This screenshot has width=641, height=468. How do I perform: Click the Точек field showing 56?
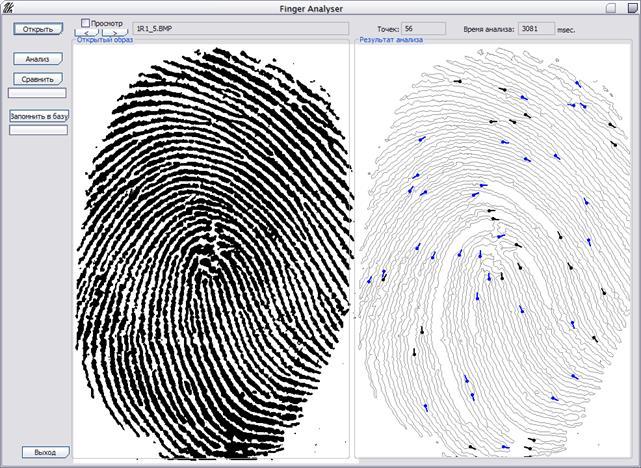click(x=422, y=29)
